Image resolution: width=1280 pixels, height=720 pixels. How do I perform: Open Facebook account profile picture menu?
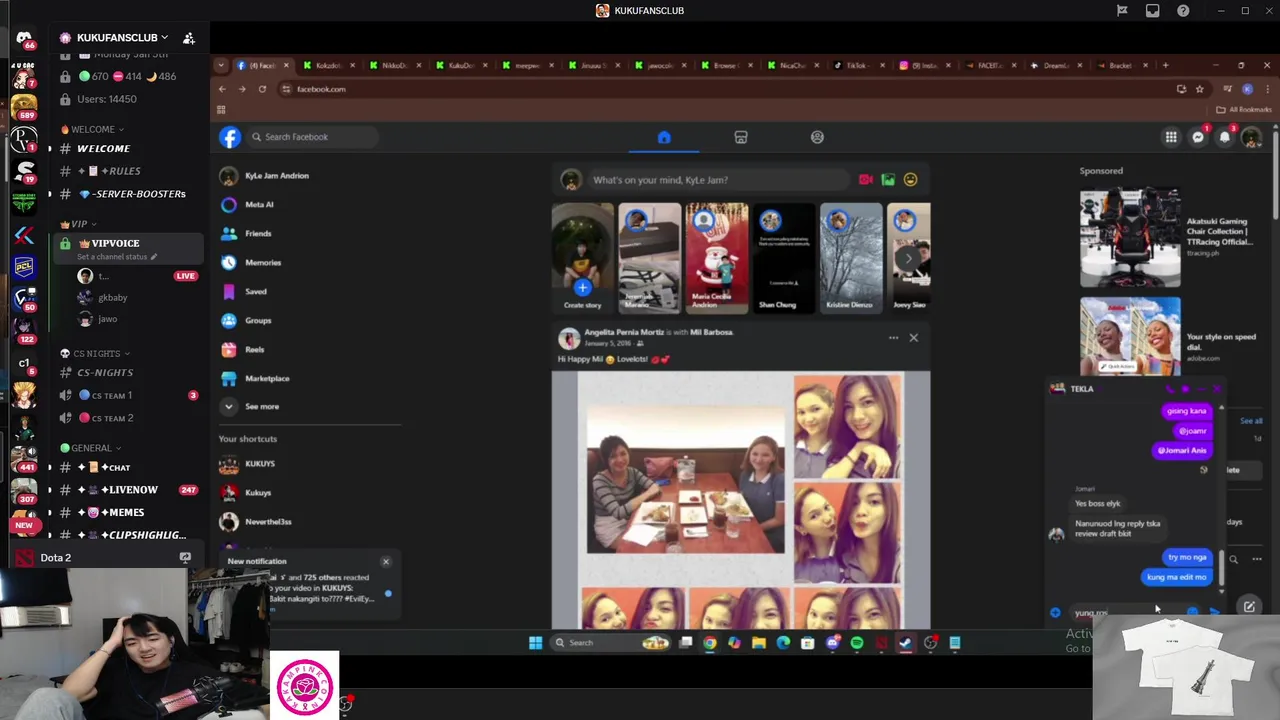[x=1251, y=137]
